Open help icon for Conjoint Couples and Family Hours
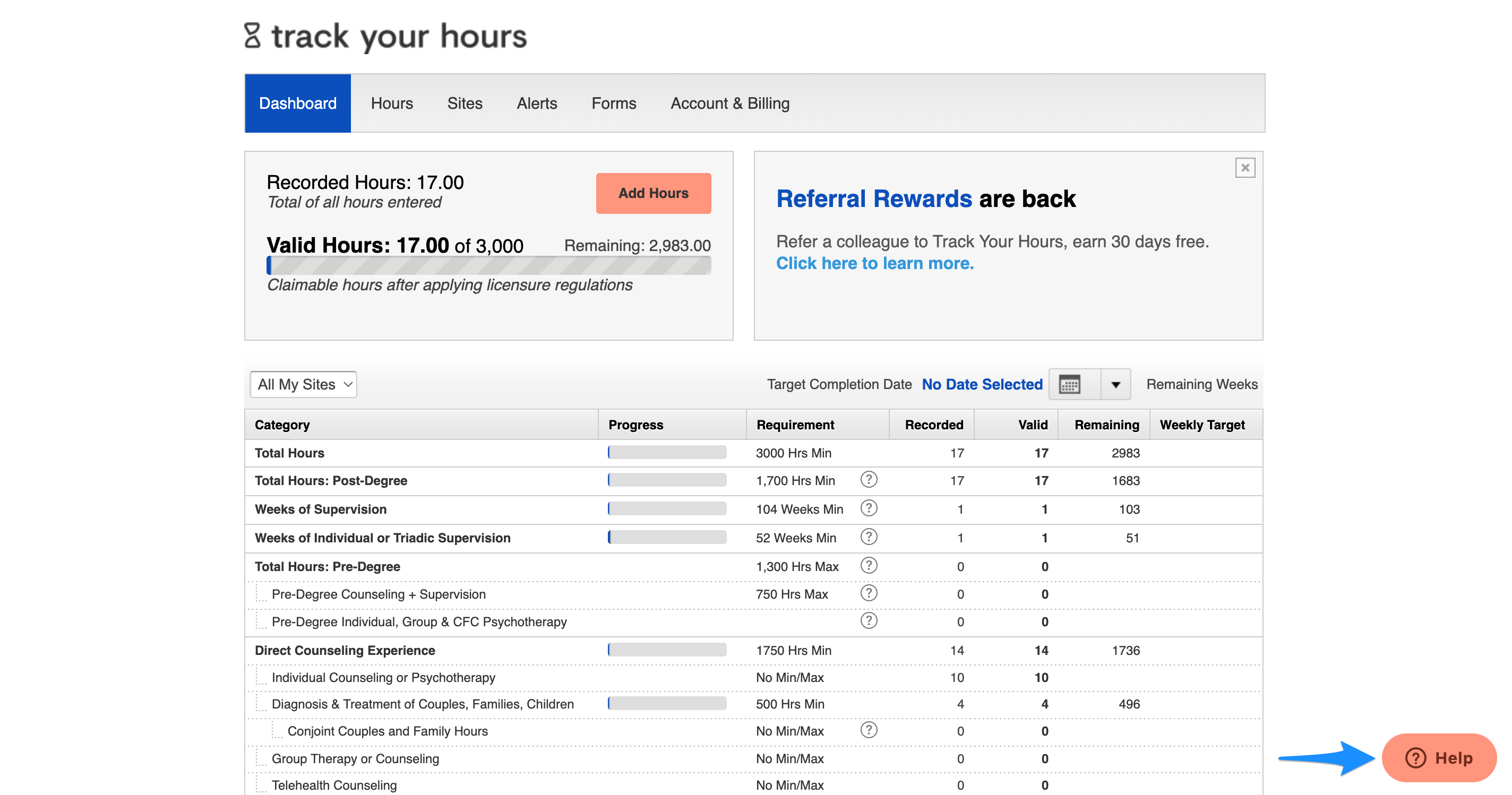 pos(869,730)
